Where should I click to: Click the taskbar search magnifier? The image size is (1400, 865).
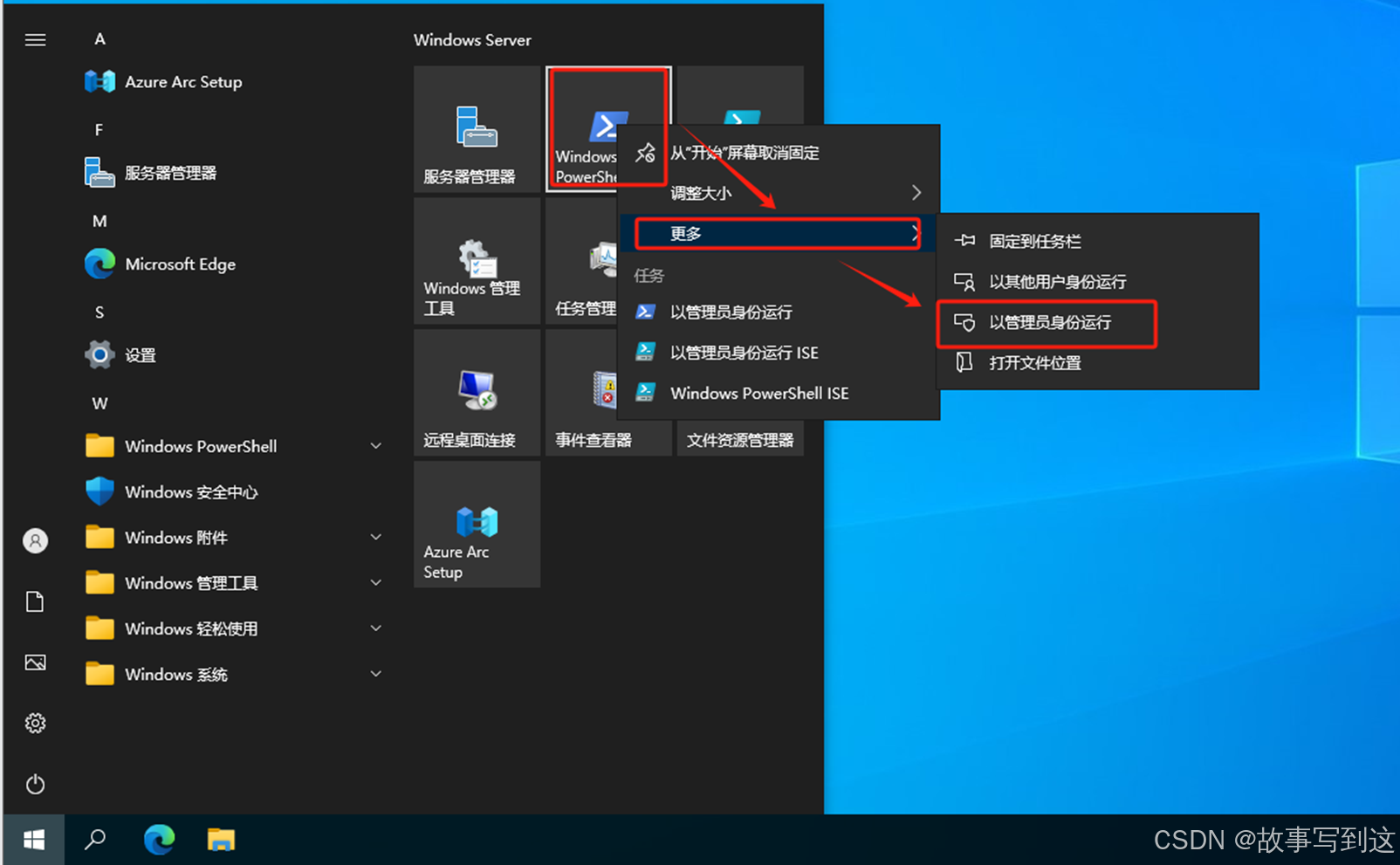95,840
